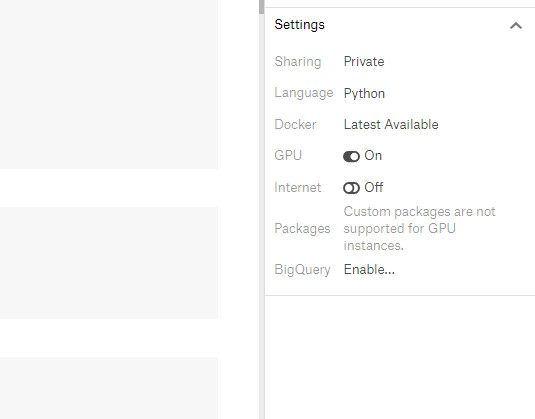This screenshot has height=419, width=535.
Task: Select the top gray code cell
Action: point(109,84)
